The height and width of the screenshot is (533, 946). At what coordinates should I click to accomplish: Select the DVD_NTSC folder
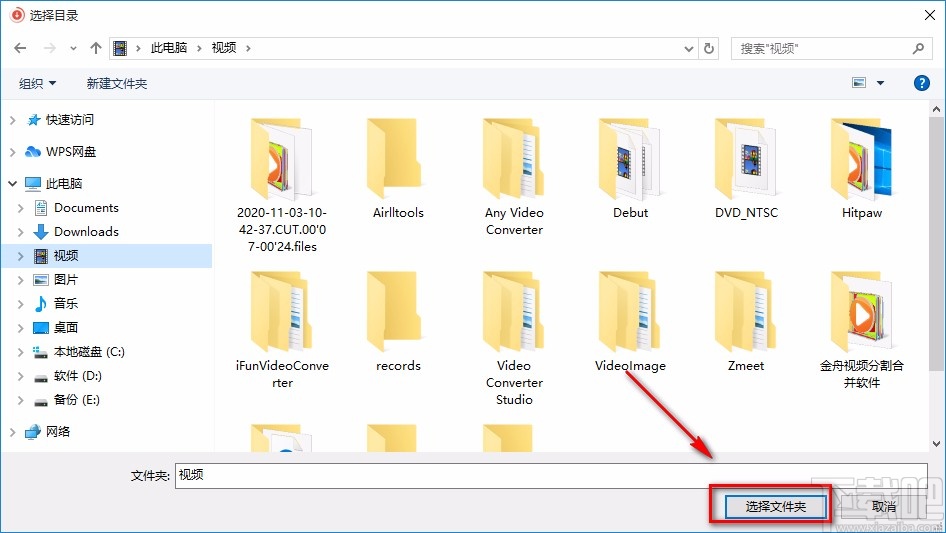coord(746,168)
